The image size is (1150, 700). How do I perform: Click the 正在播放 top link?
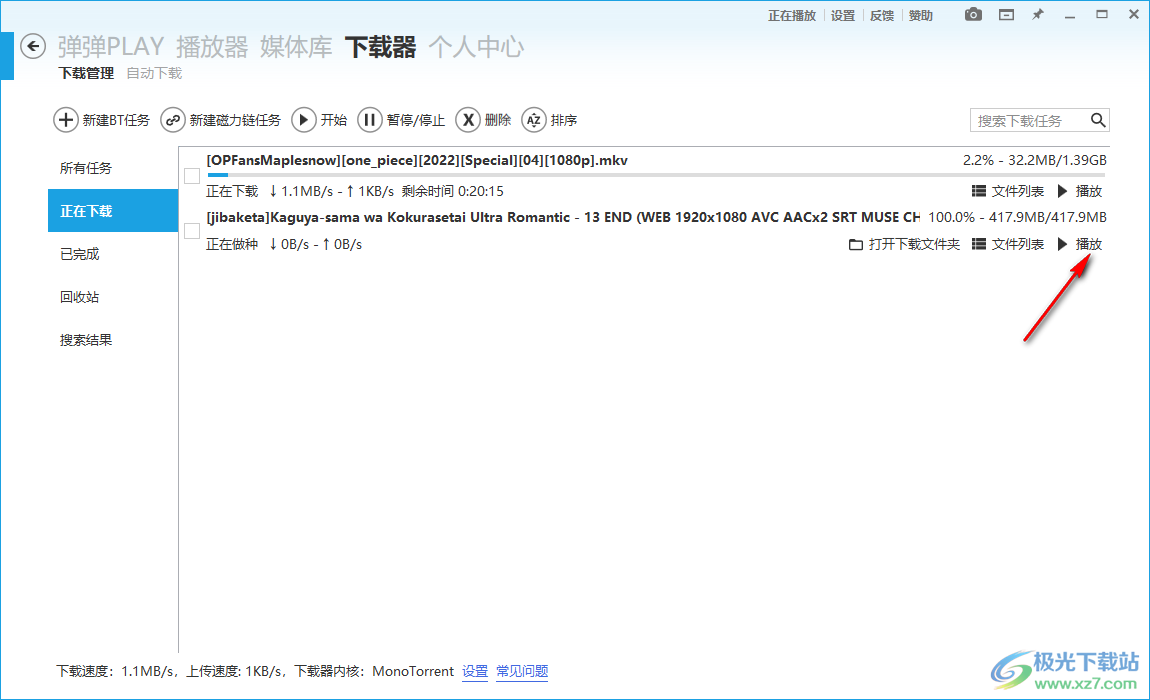tap(791, 15)
